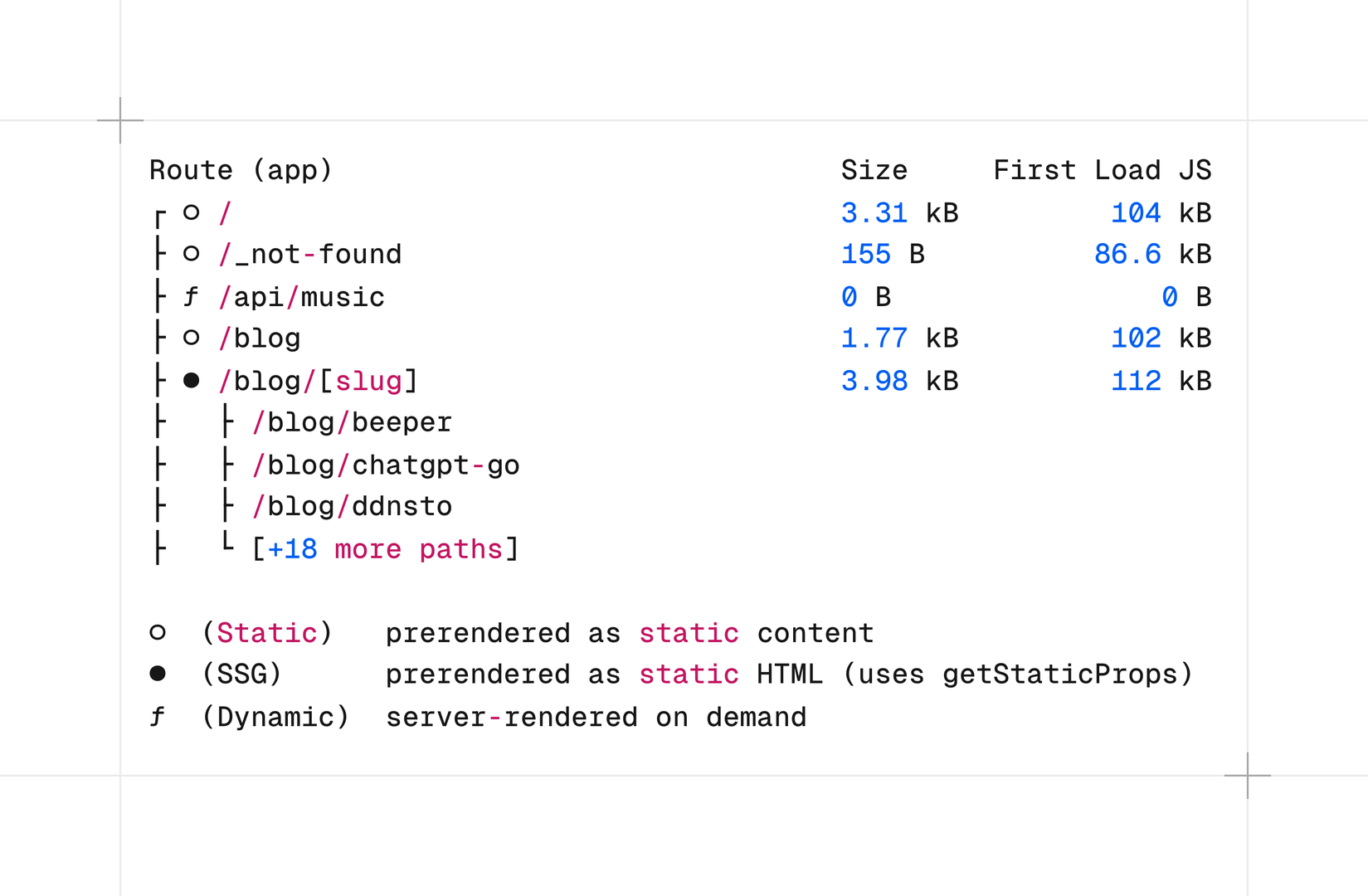Select the Route (app) column header
The image size is (1368, 896).
pos(241,169)
